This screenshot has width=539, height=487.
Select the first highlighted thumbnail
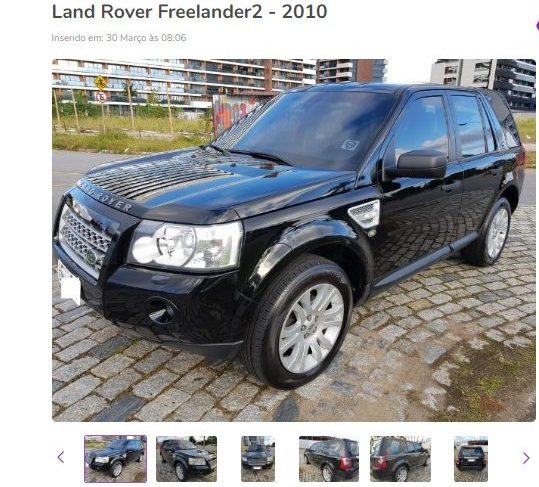(x=116, y=459)
